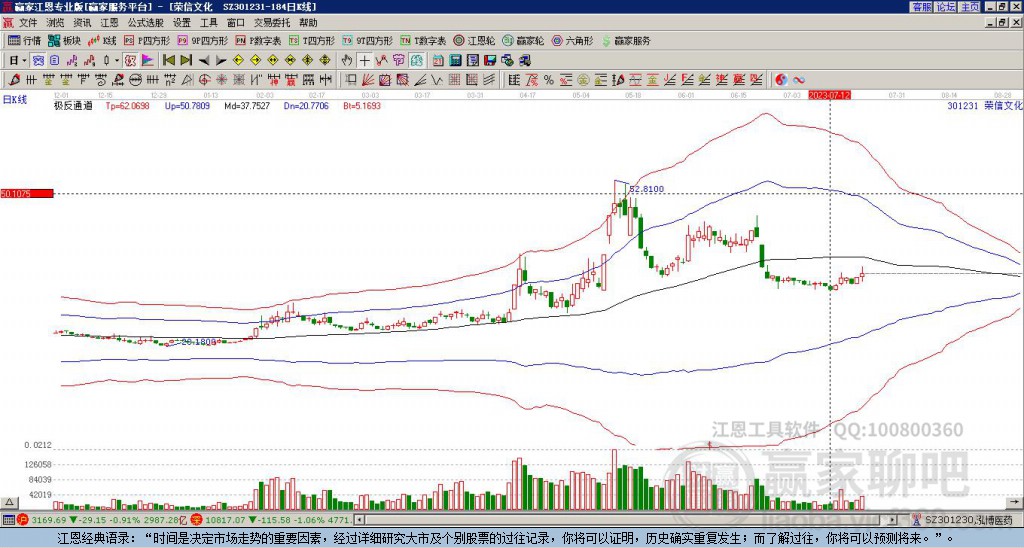
Task: Open the P四方形 tool
Action: click(x=148, y=40)
